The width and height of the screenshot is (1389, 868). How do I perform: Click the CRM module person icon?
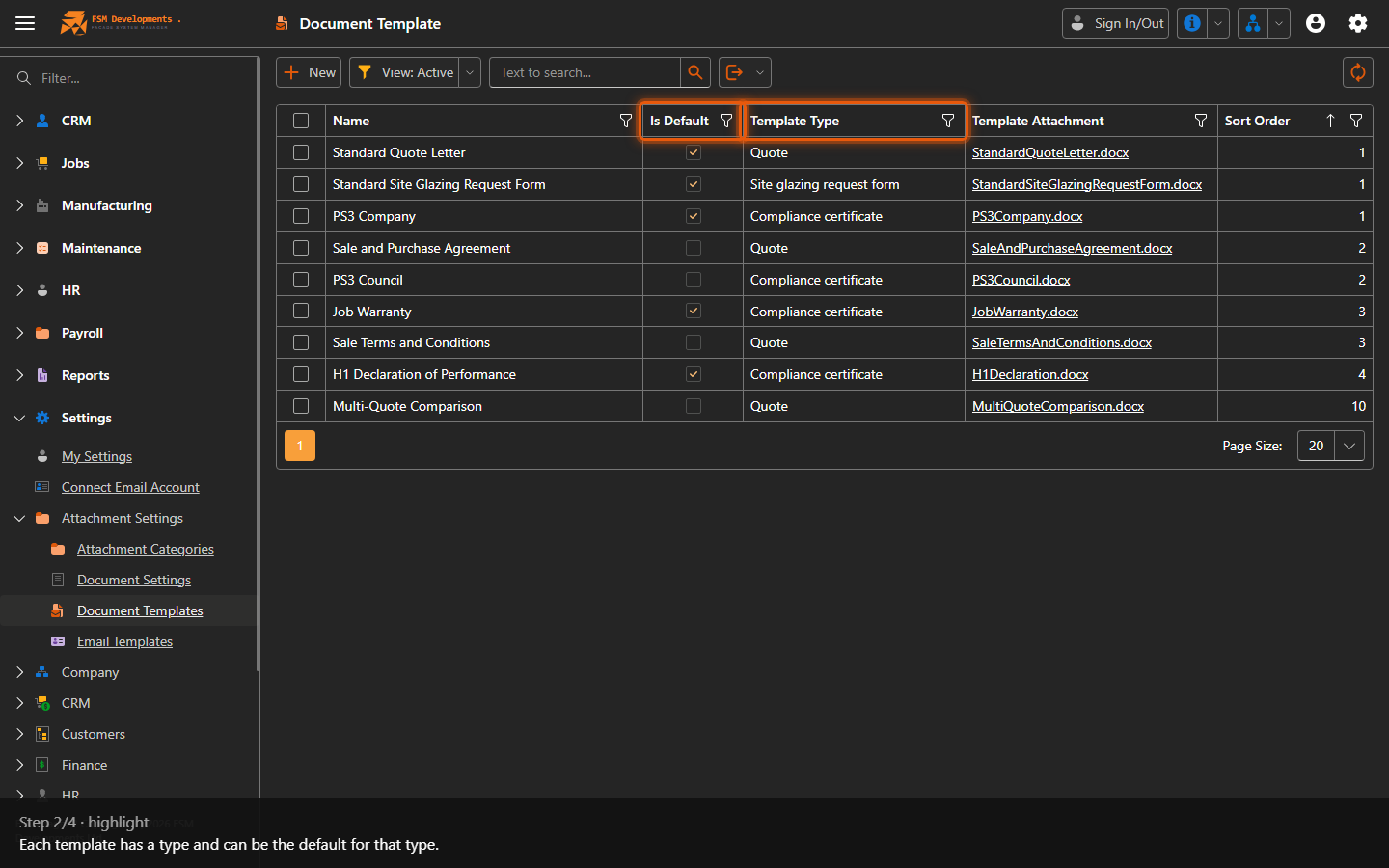click(x=42, y=121)
